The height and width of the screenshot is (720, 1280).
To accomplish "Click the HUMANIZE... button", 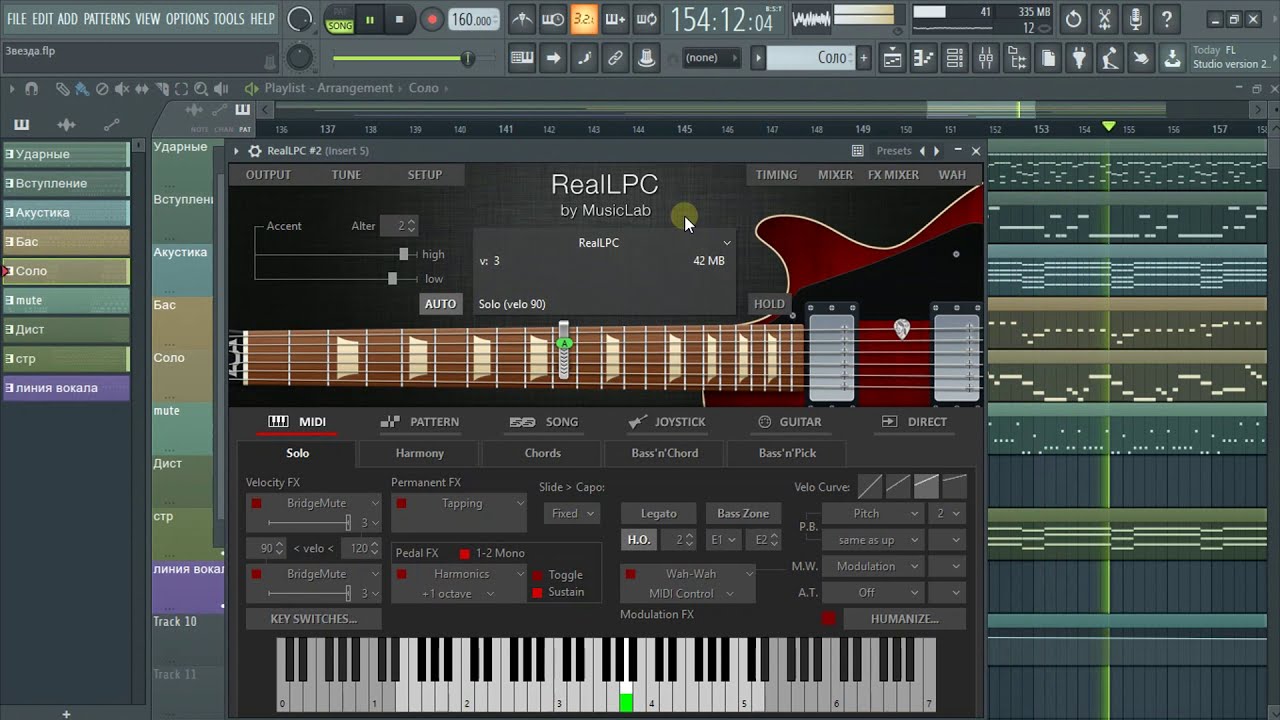I will pos(905,619).
